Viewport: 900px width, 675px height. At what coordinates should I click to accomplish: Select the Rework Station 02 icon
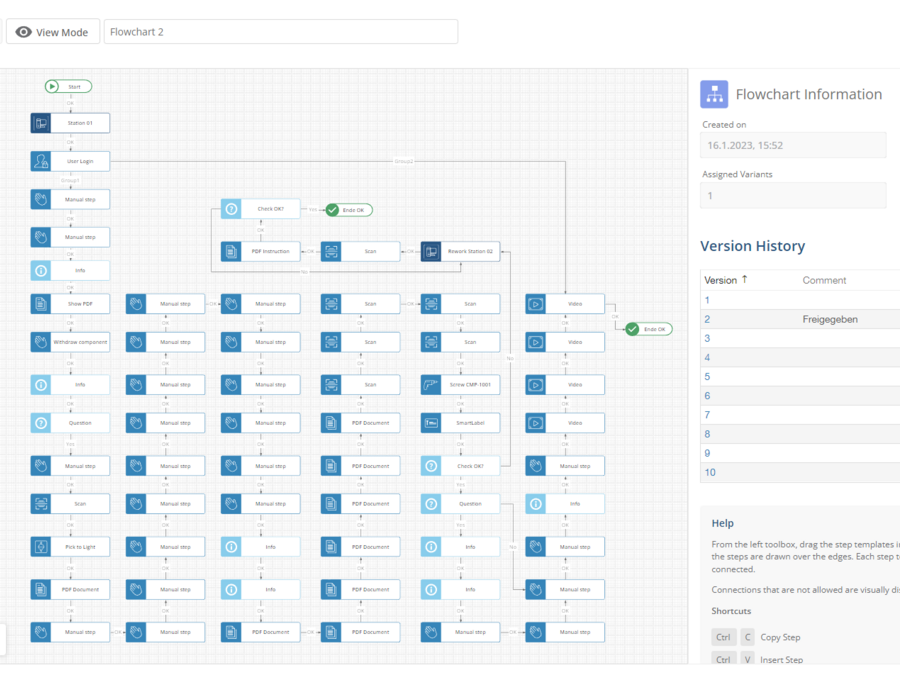[431, 251]
